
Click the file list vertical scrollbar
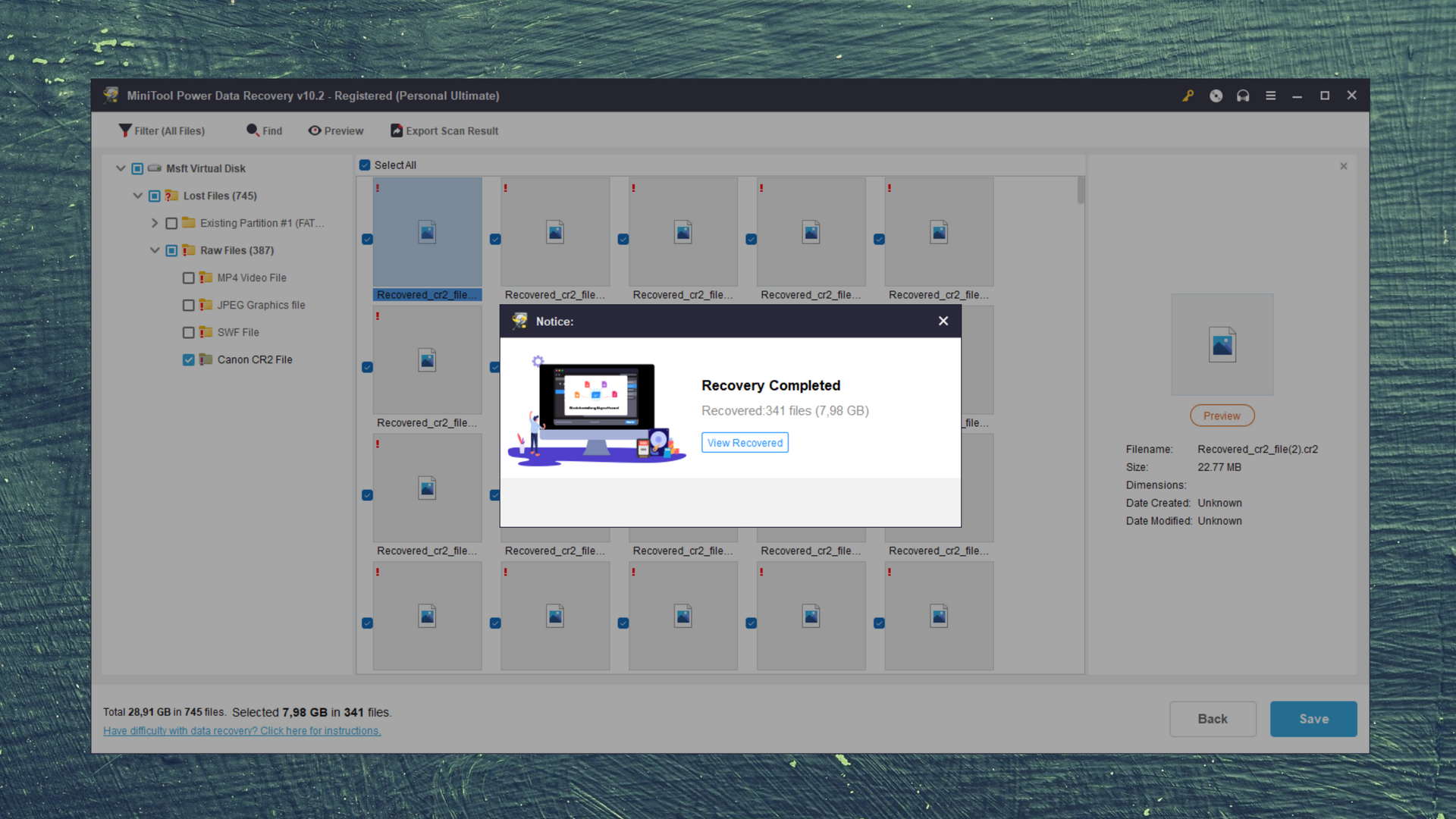1081,190
